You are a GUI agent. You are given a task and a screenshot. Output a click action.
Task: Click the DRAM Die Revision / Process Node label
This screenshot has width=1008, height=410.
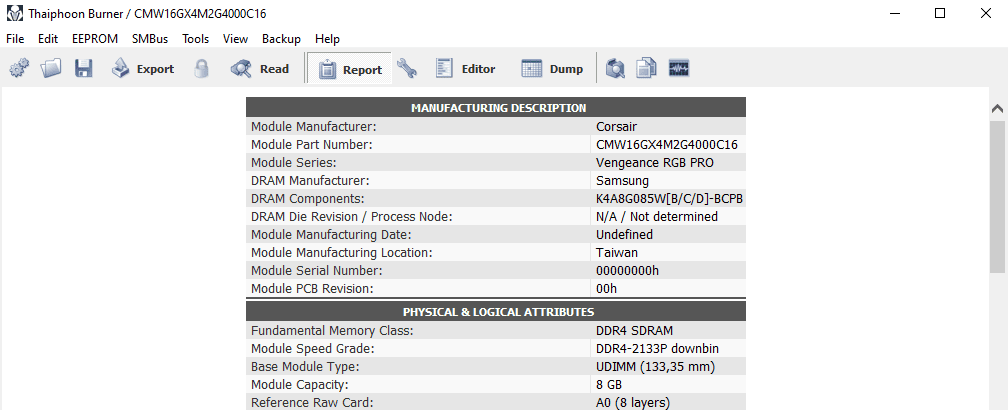(x=352, y=217)
